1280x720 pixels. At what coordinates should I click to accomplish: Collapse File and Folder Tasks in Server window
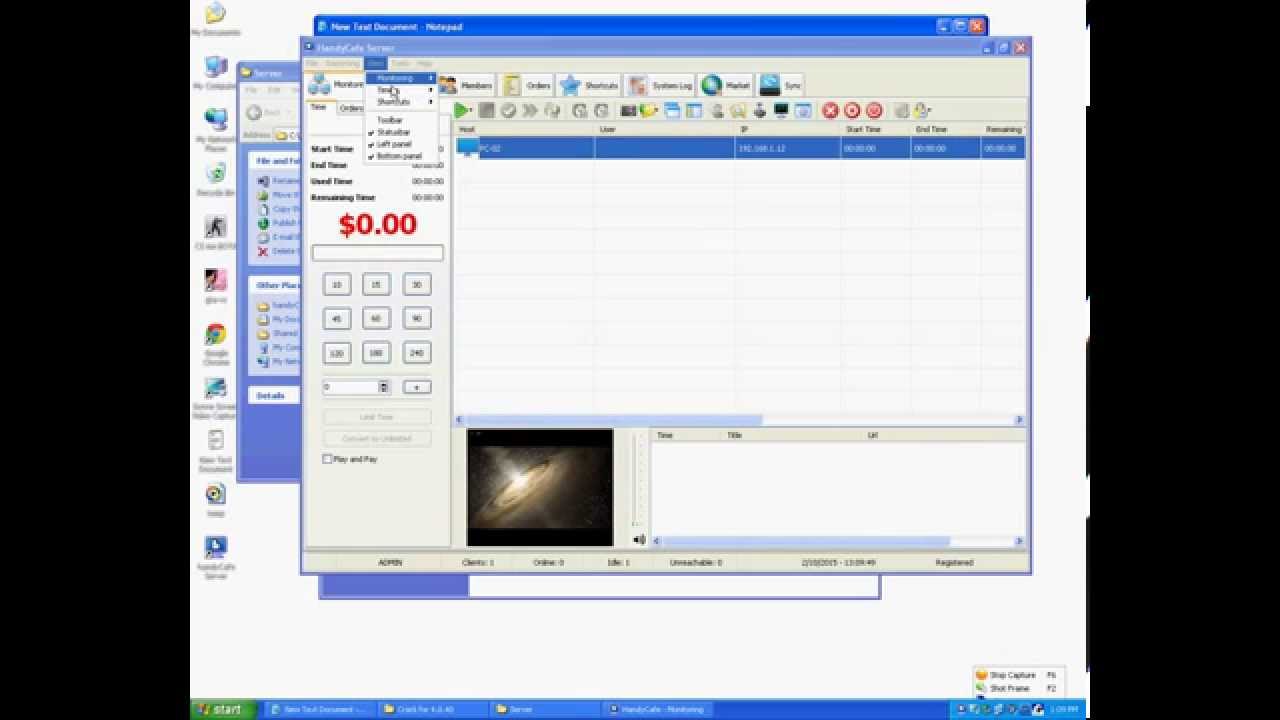click(x=274, y=161)
